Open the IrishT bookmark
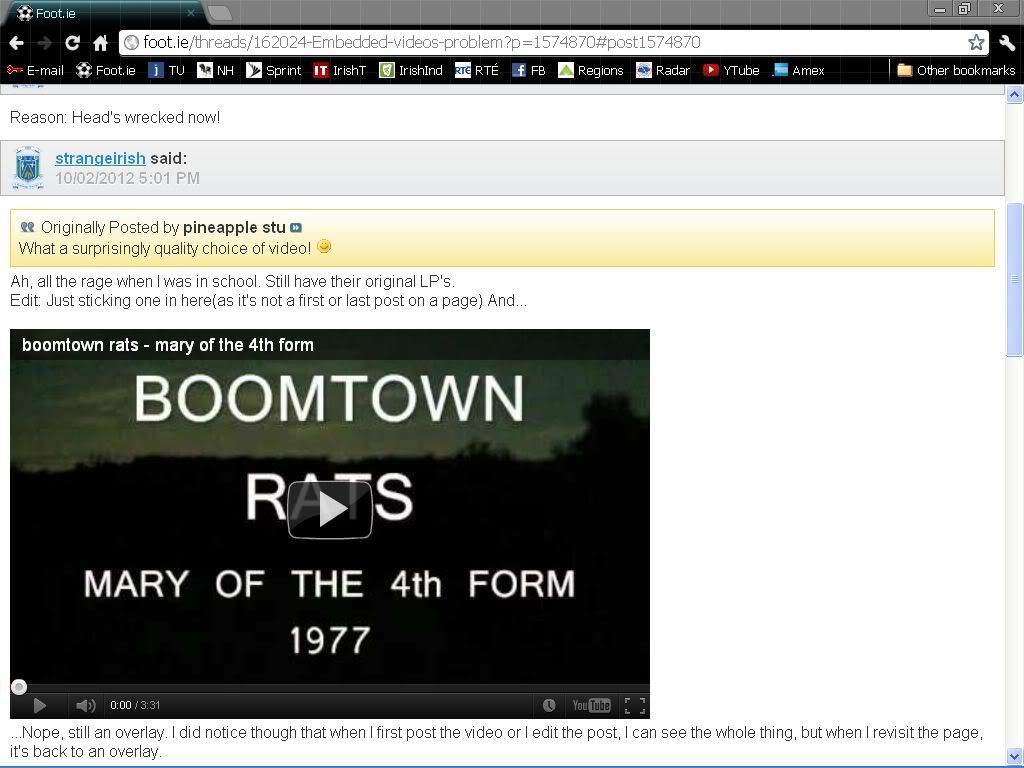Viewport: 1024px width, 768px height. tap(340, 70)
